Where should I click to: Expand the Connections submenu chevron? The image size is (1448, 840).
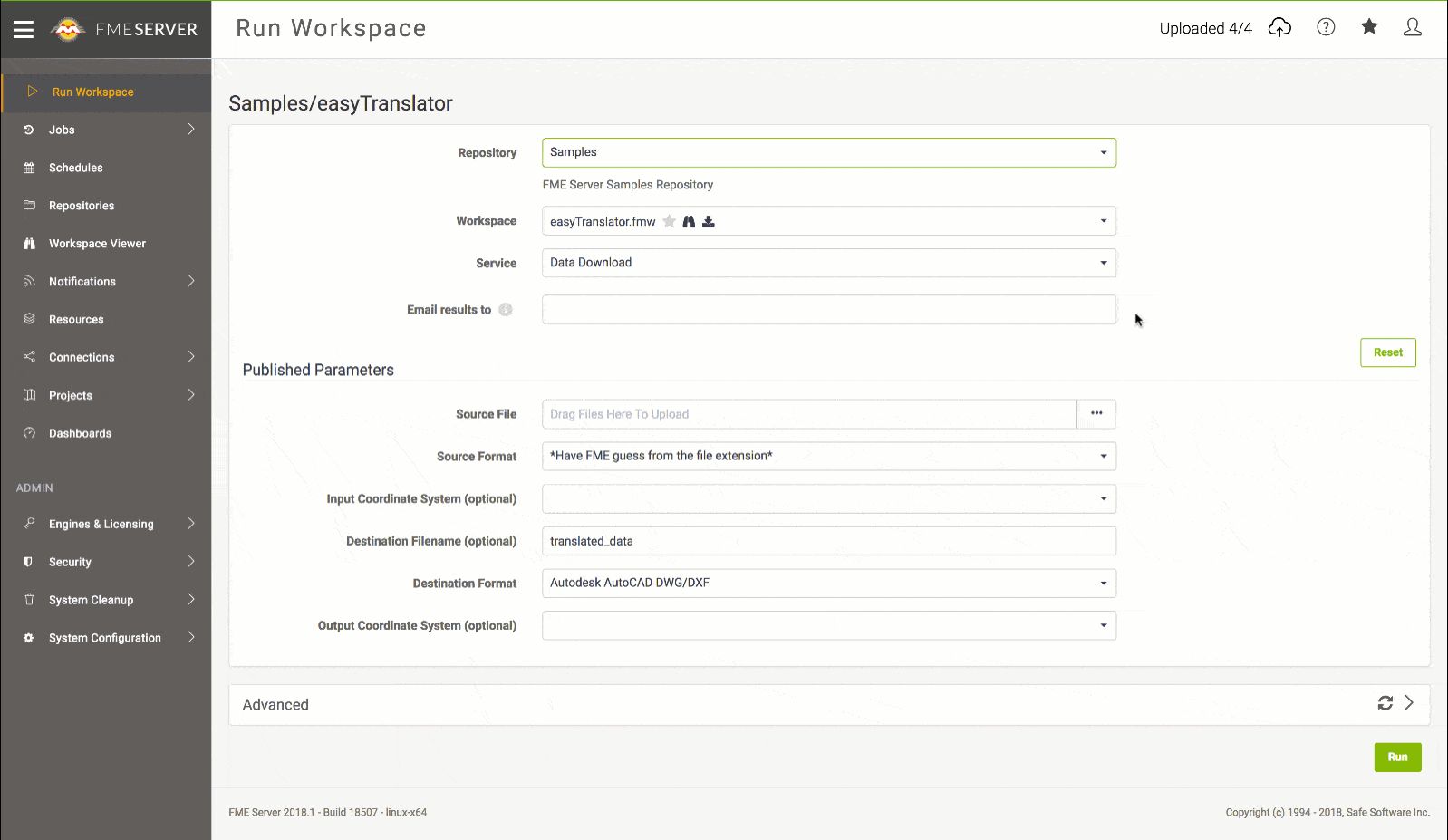coord(191,357)
